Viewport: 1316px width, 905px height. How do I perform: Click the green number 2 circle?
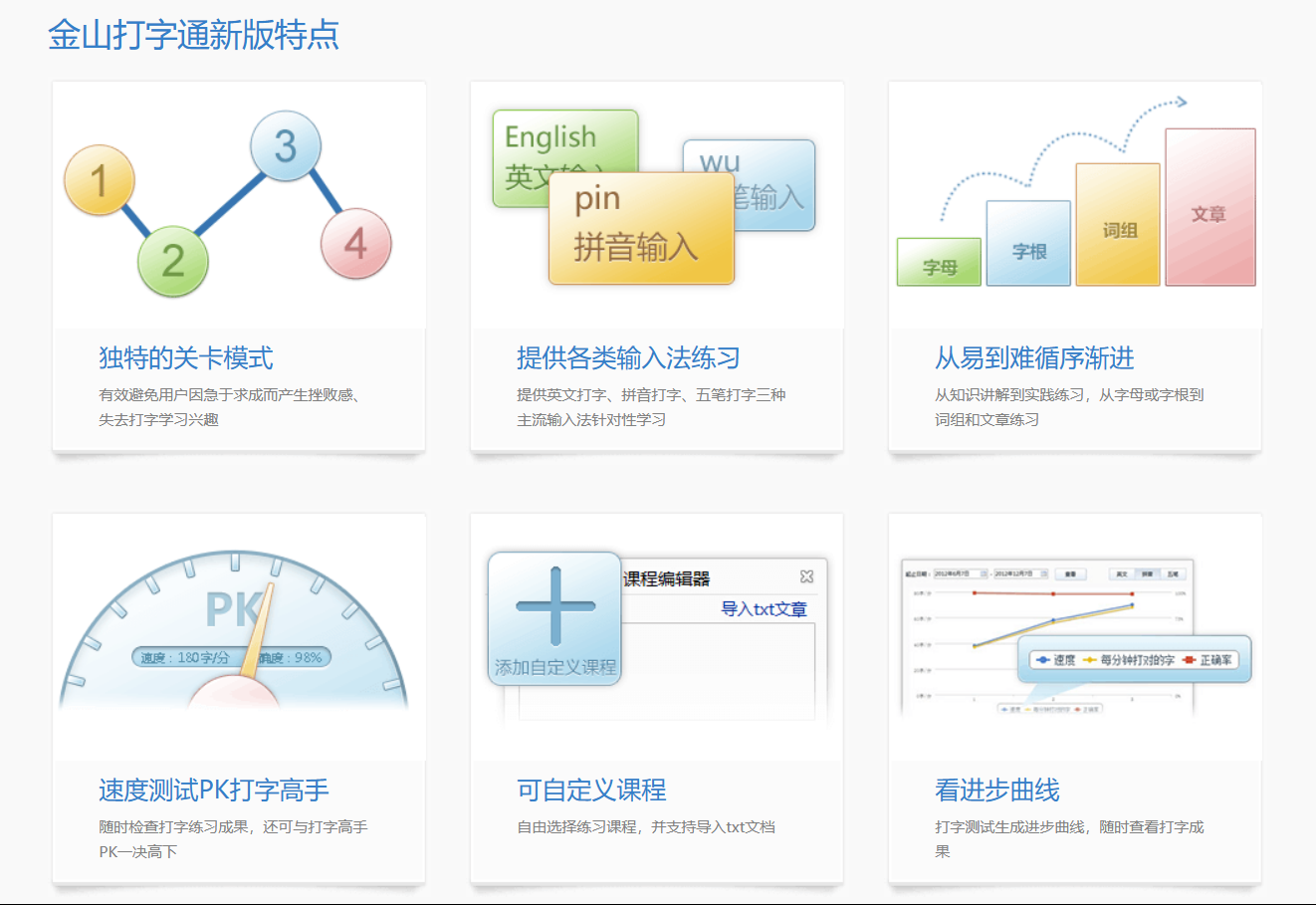(x=172, y=261)
